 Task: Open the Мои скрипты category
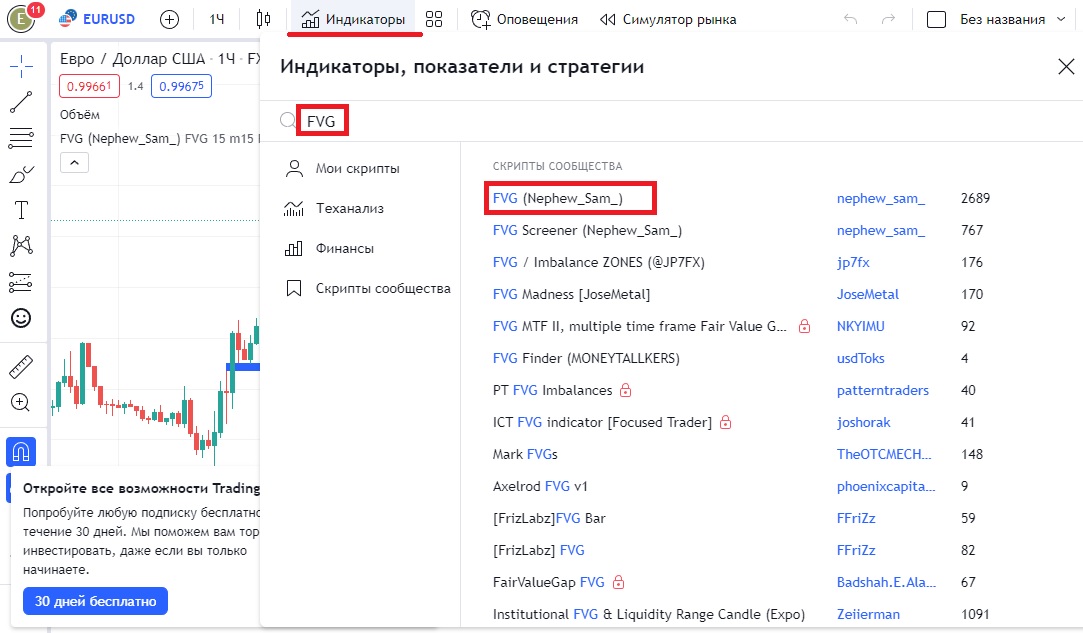point(358,169)
